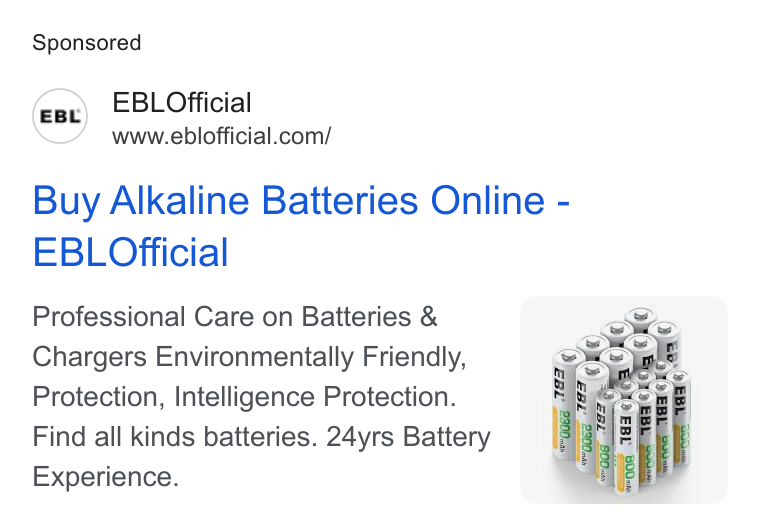This screenshot has height=528, width=760.
Task: Click the word Online in the headline
Action: 488,200
